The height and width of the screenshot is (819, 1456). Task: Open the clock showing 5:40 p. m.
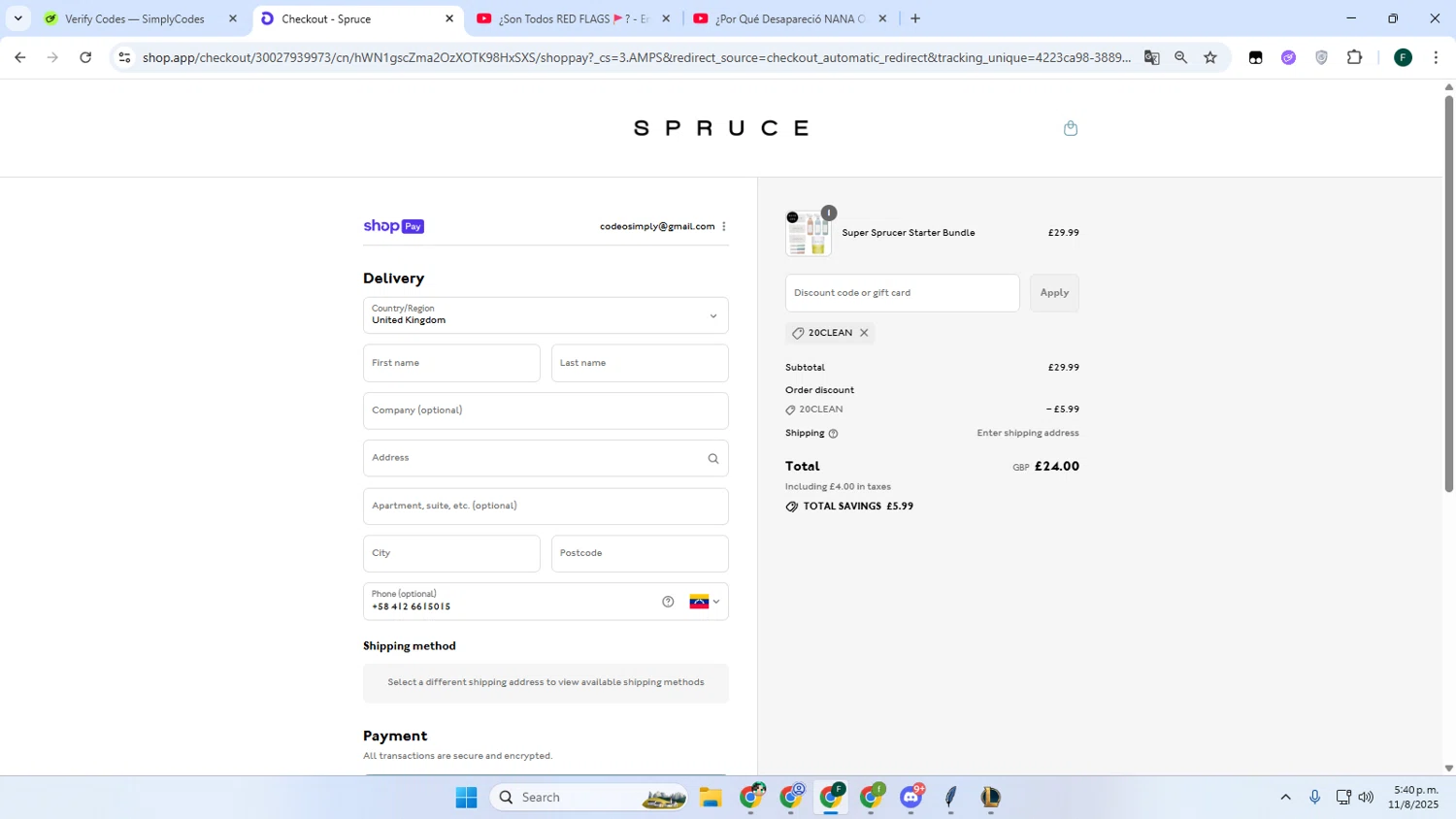coord(1413,798)
